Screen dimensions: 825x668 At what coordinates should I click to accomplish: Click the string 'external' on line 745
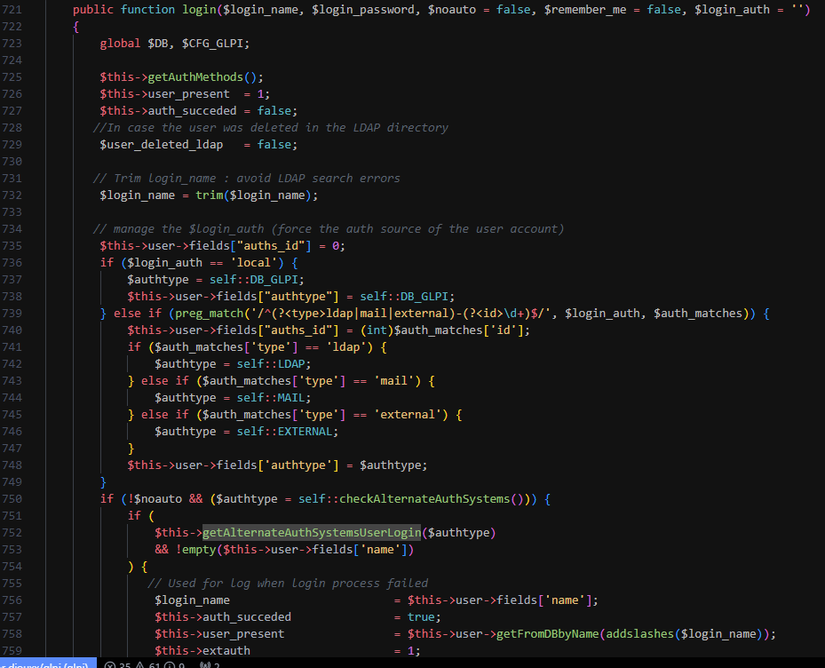click(408, 414)
